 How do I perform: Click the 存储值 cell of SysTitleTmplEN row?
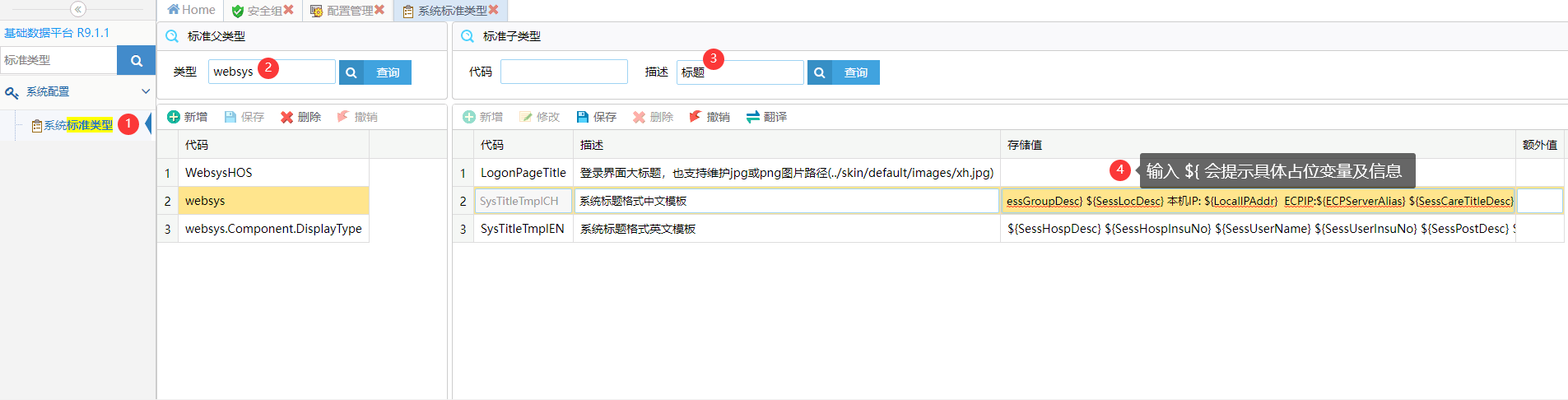click(x=1259, y=229)
